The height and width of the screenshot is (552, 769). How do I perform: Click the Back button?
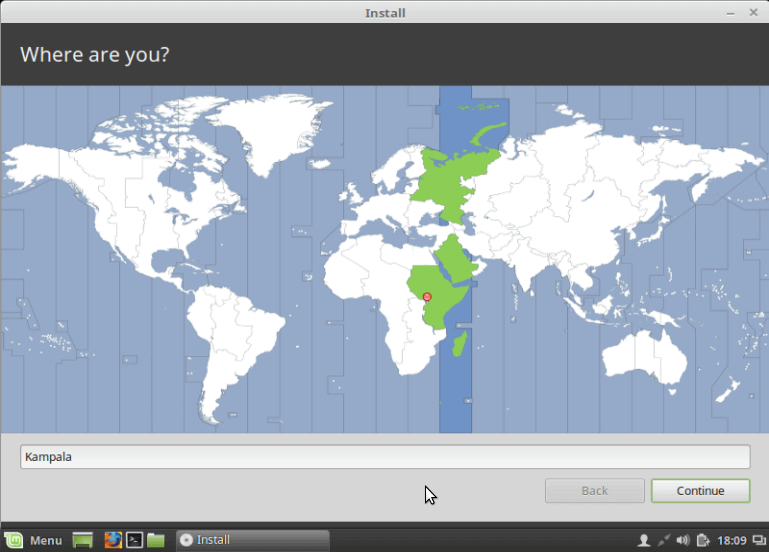594,491
